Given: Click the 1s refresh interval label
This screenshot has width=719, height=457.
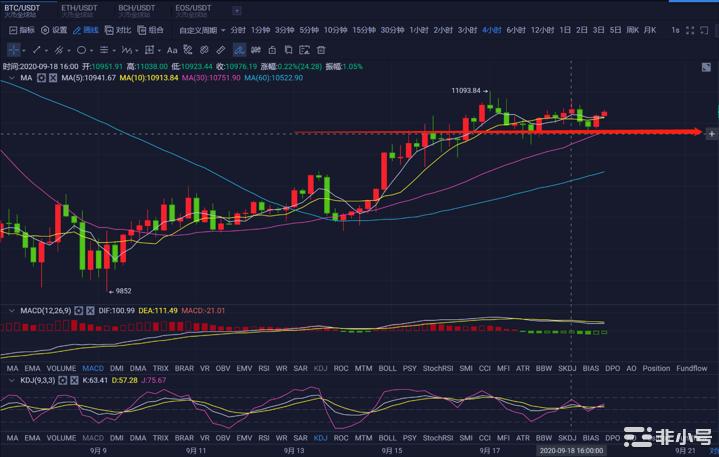Looking at the screenshot, I should point(675,30).
